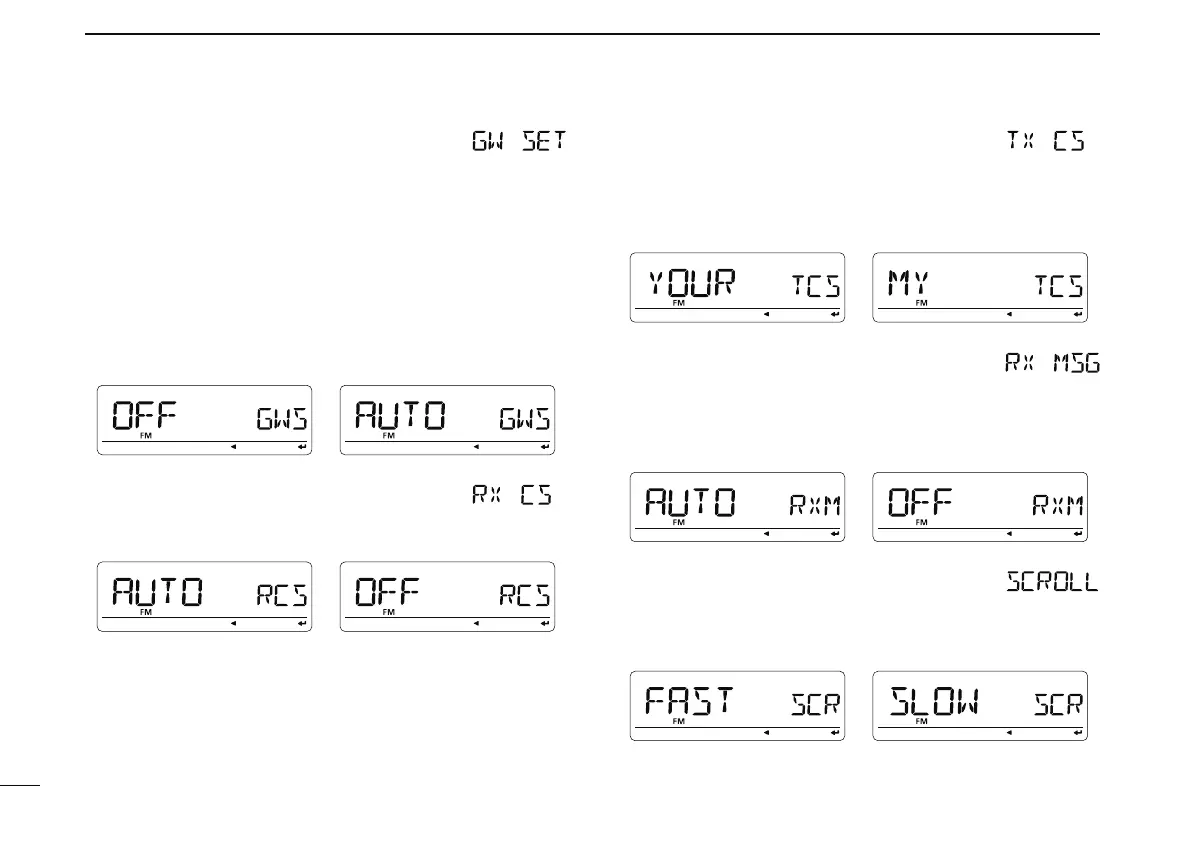This screenshot has width=1191, height=842.
Task: Click the left triangle in the AUTO RCS display
Action: coord(233,623)
